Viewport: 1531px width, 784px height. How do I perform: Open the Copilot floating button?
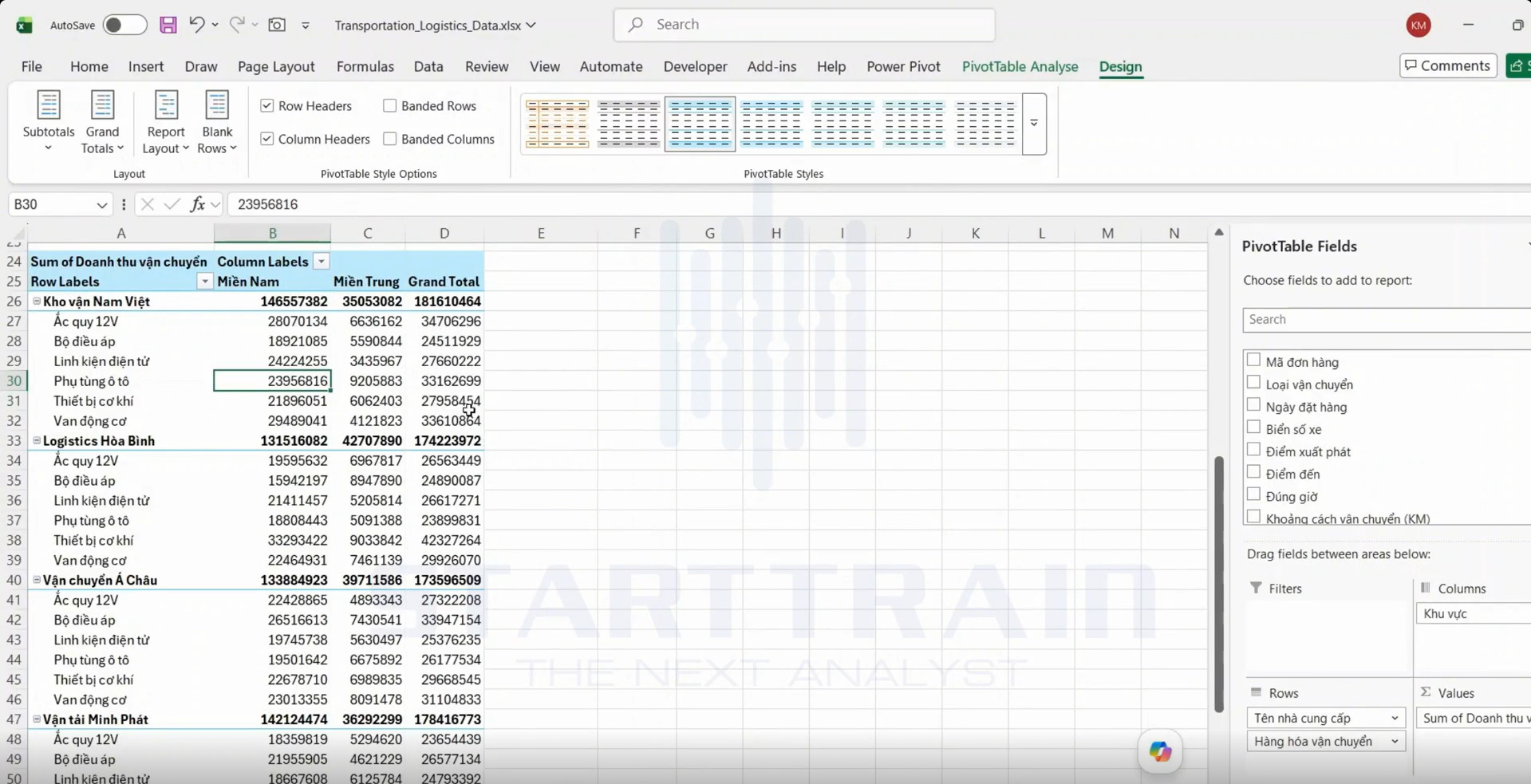tap(1160, 751)
